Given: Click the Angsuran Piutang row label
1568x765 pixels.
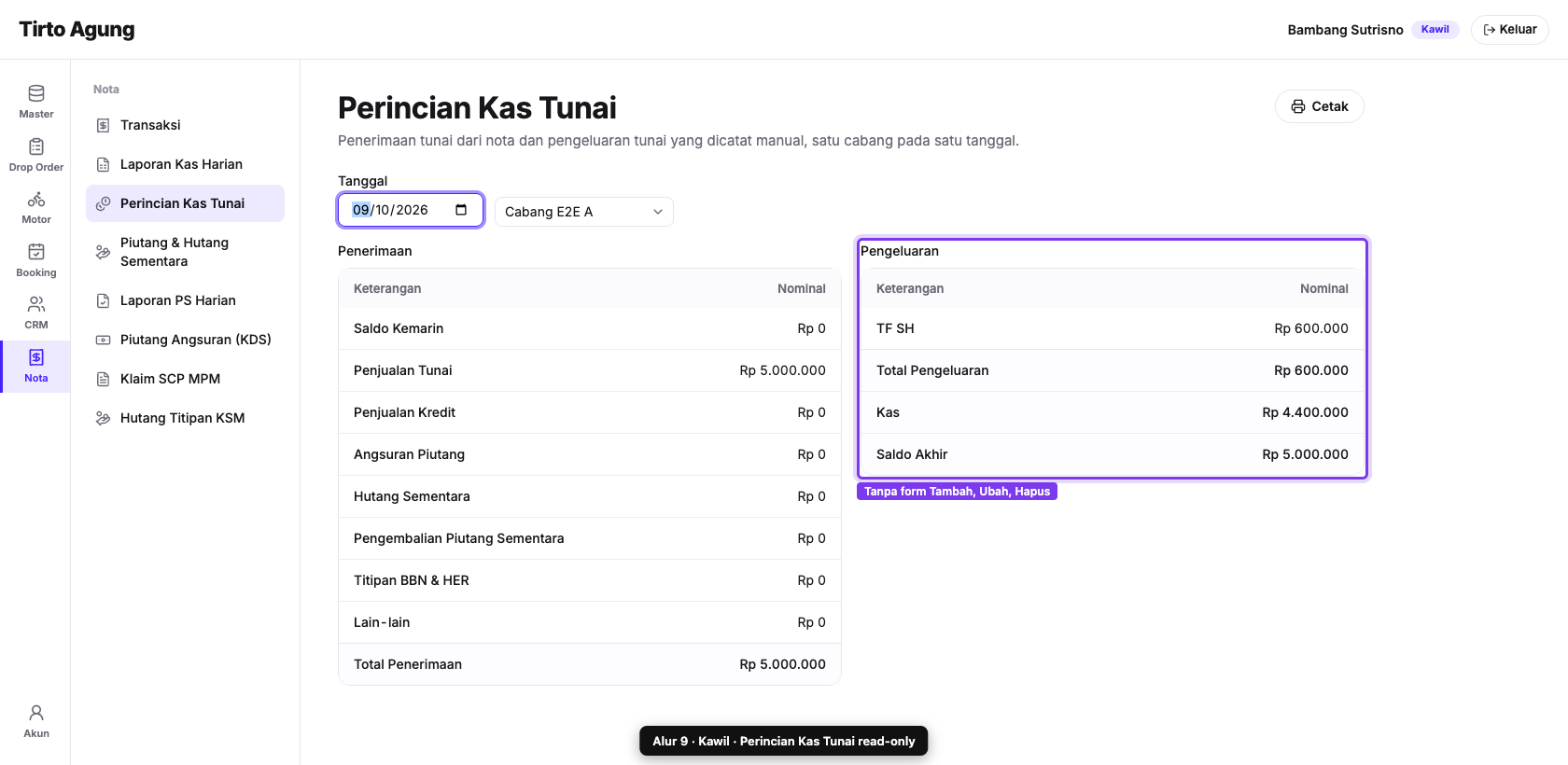Looking at the screenshot, I should (409, 454).
